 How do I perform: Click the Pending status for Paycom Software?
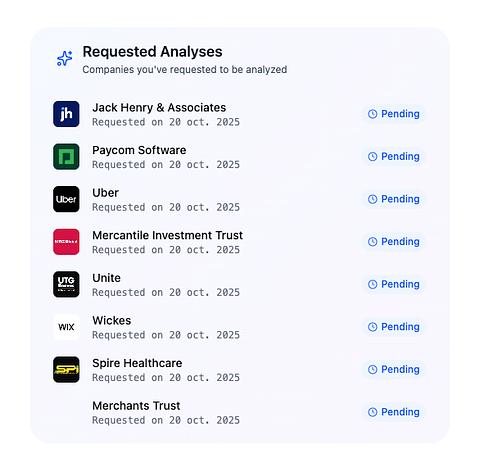tap(394, 157)
